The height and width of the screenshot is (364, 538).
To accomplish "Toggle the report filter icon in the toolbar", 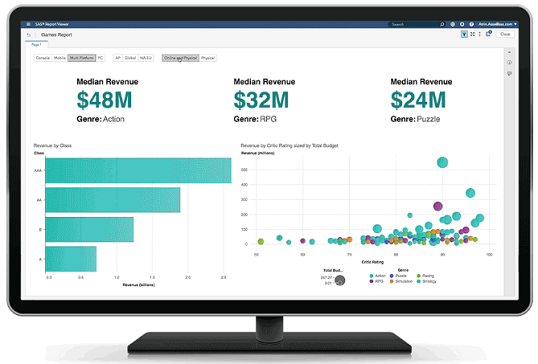I will (464, 34).
